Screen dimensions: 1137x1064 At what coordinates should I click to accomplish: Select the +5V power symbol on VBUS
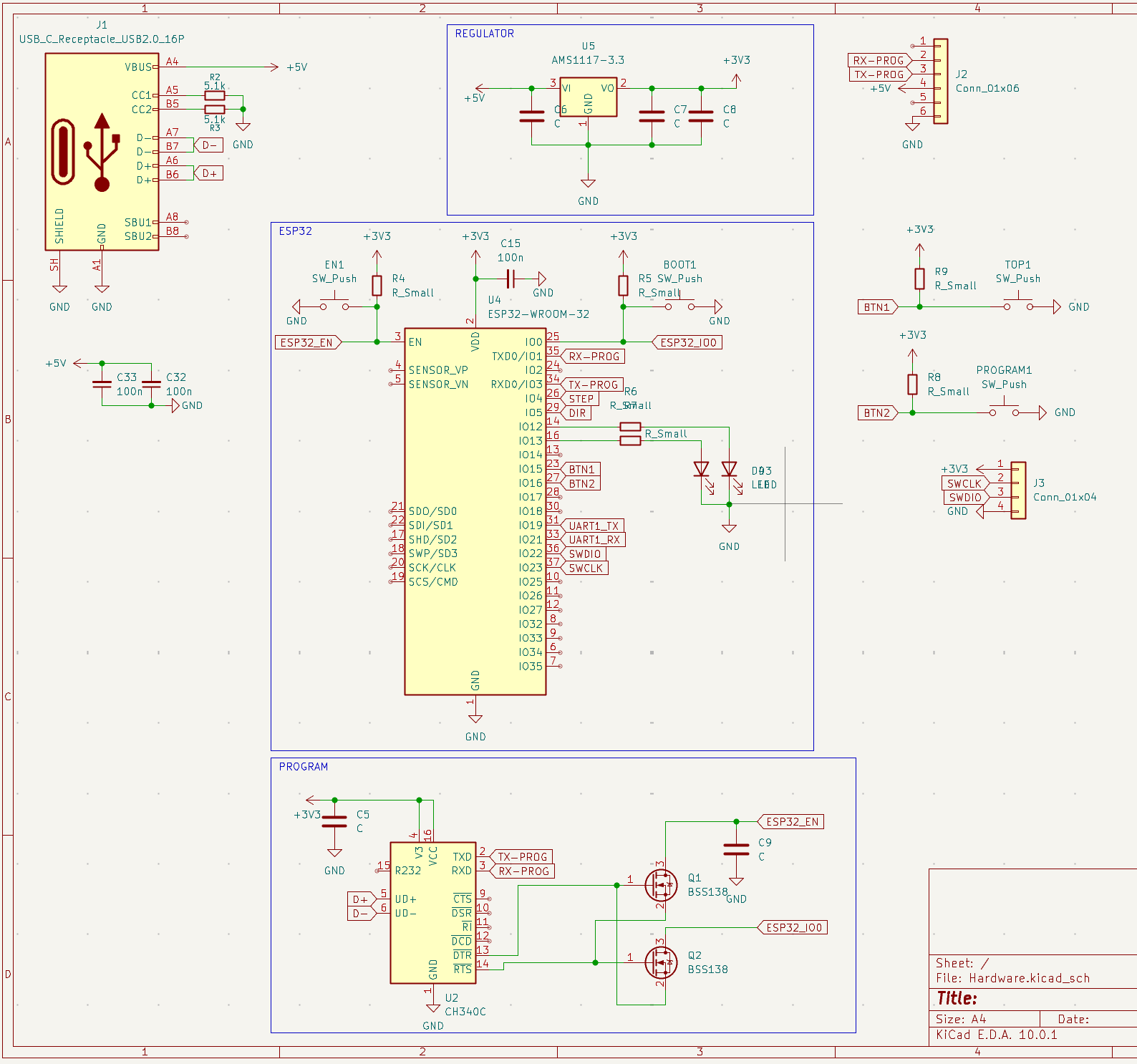pos(289,67)
